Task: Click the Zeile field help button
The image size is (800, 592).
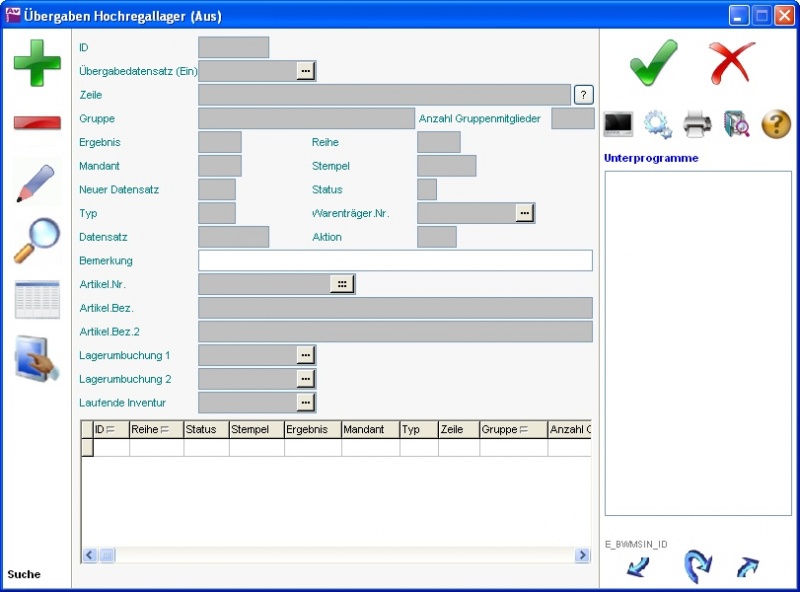Action: pos(584,95)
